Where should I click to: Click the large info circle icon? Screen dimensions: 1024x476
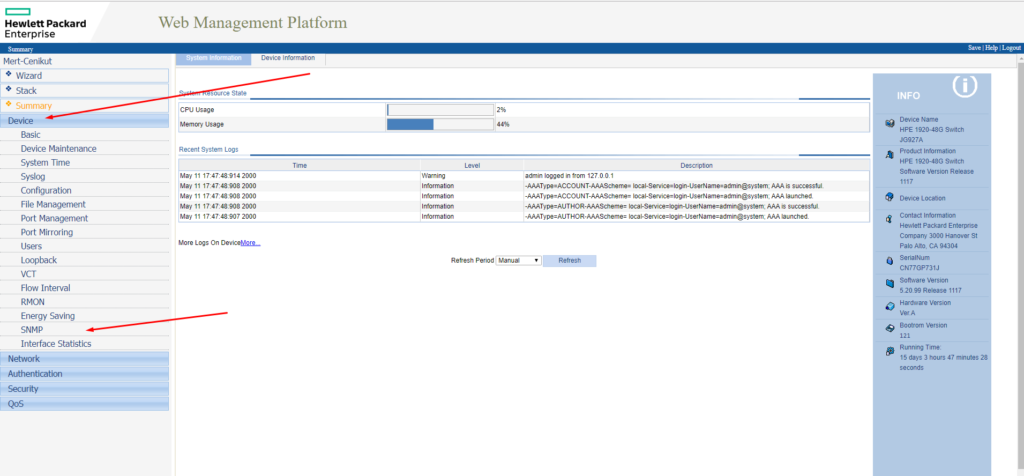point(964,86)
